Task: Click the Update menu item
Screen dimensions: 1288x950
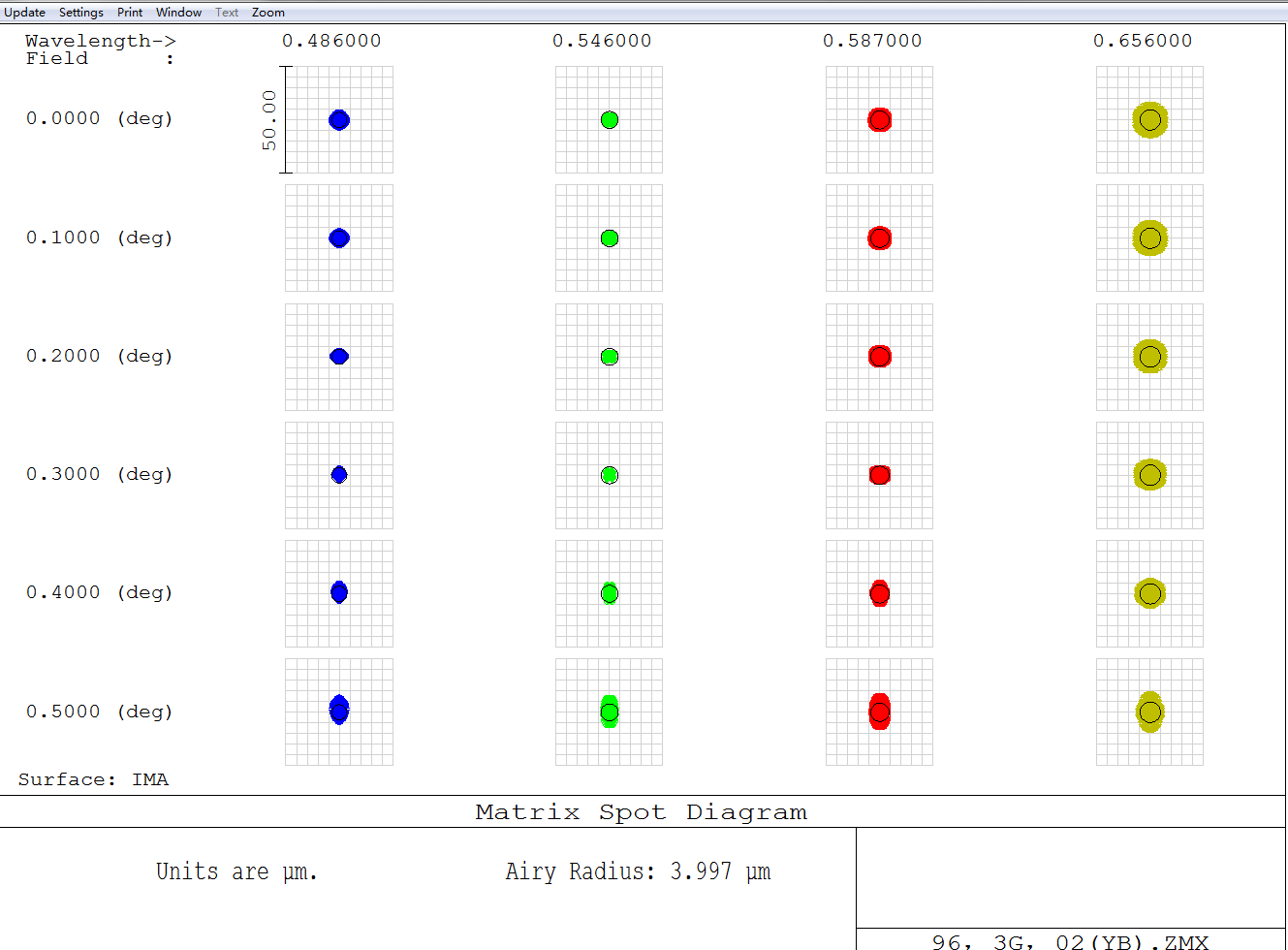Action: coord(24,13)
